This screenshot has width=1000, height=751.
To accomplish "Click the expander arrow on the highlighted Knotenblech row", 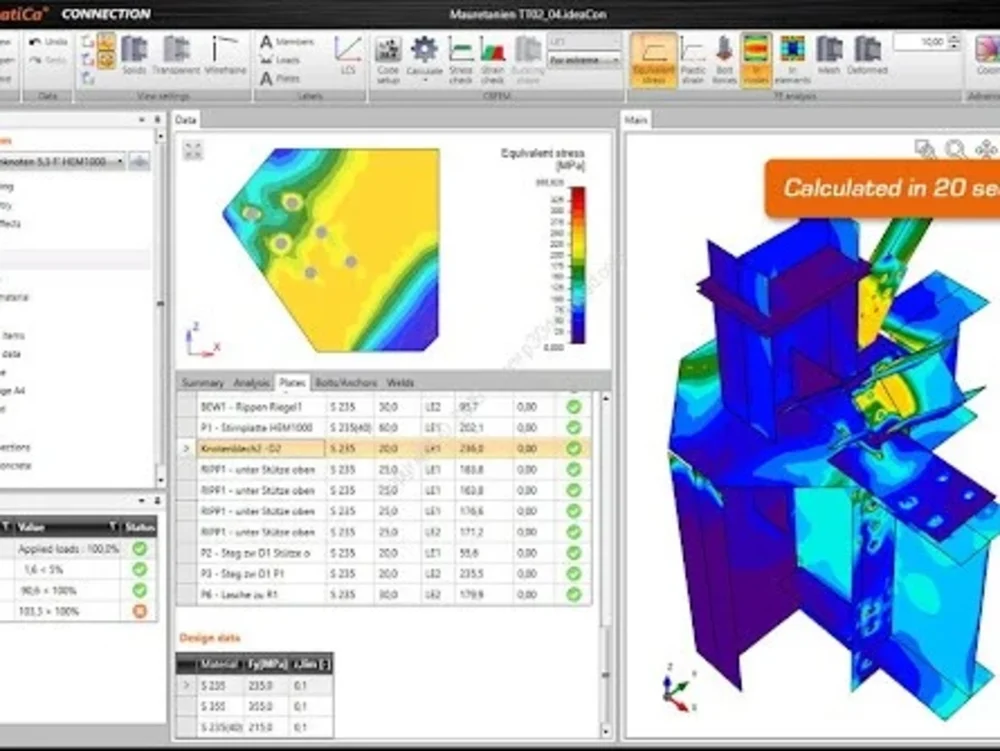I will coord(186,449).
